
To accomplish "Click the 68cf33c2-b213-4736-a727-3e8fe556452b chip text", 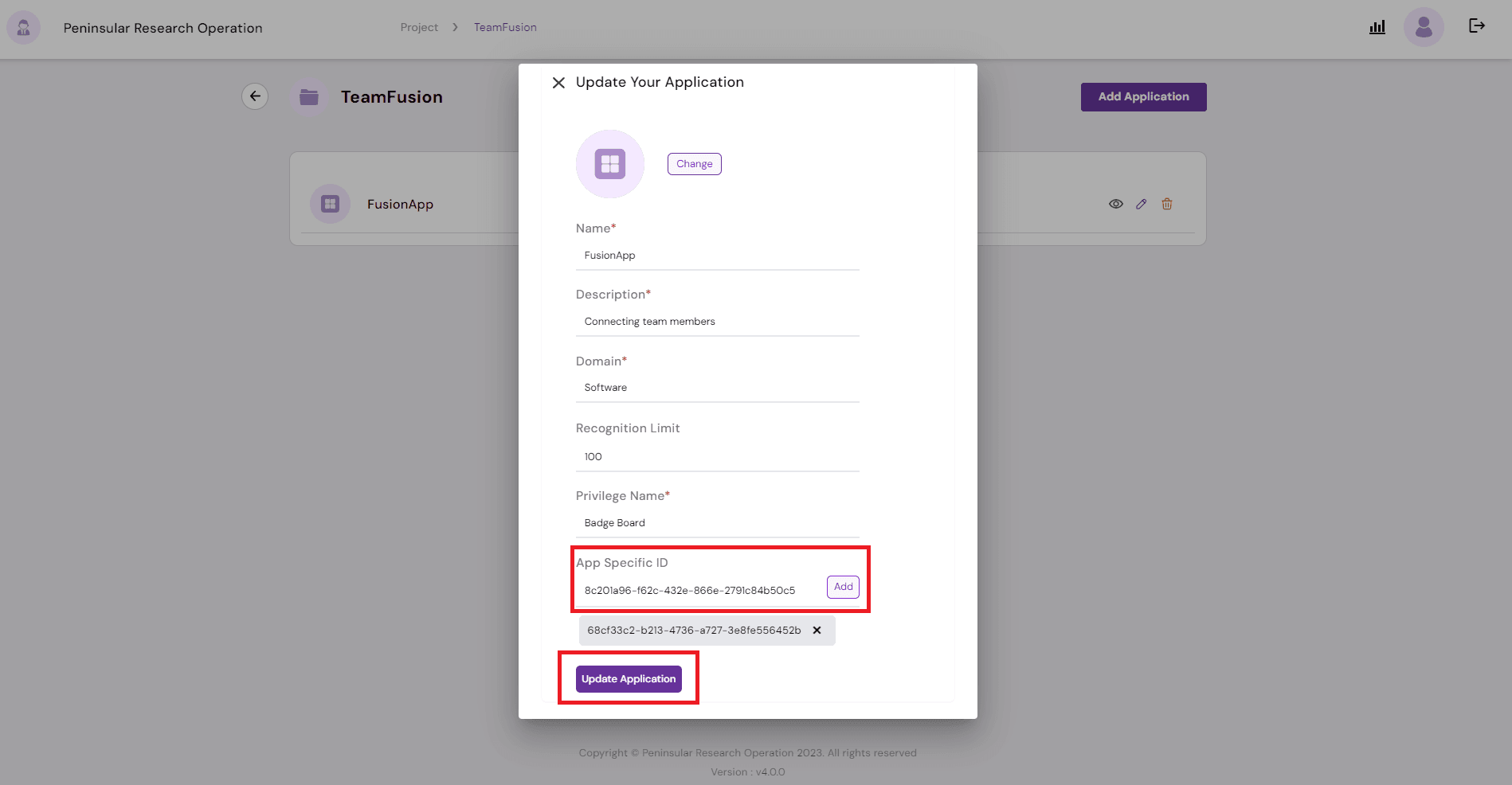I will [x=694, y=631].
